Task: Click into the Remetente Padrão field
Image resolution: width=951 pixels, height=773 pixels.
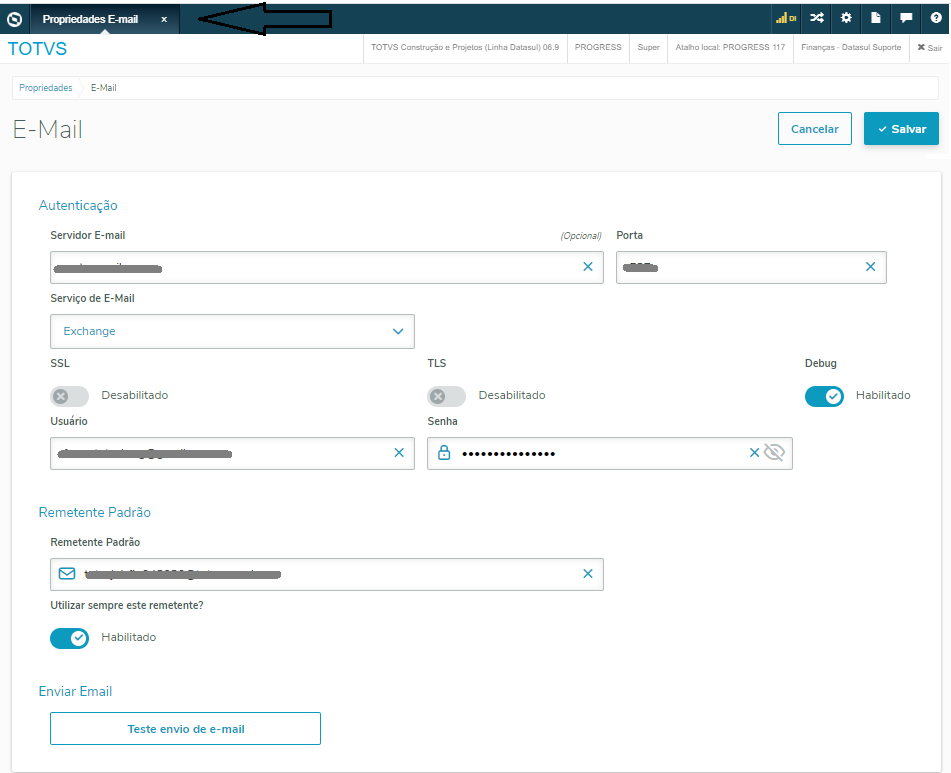Action: (x=327, y=574)
